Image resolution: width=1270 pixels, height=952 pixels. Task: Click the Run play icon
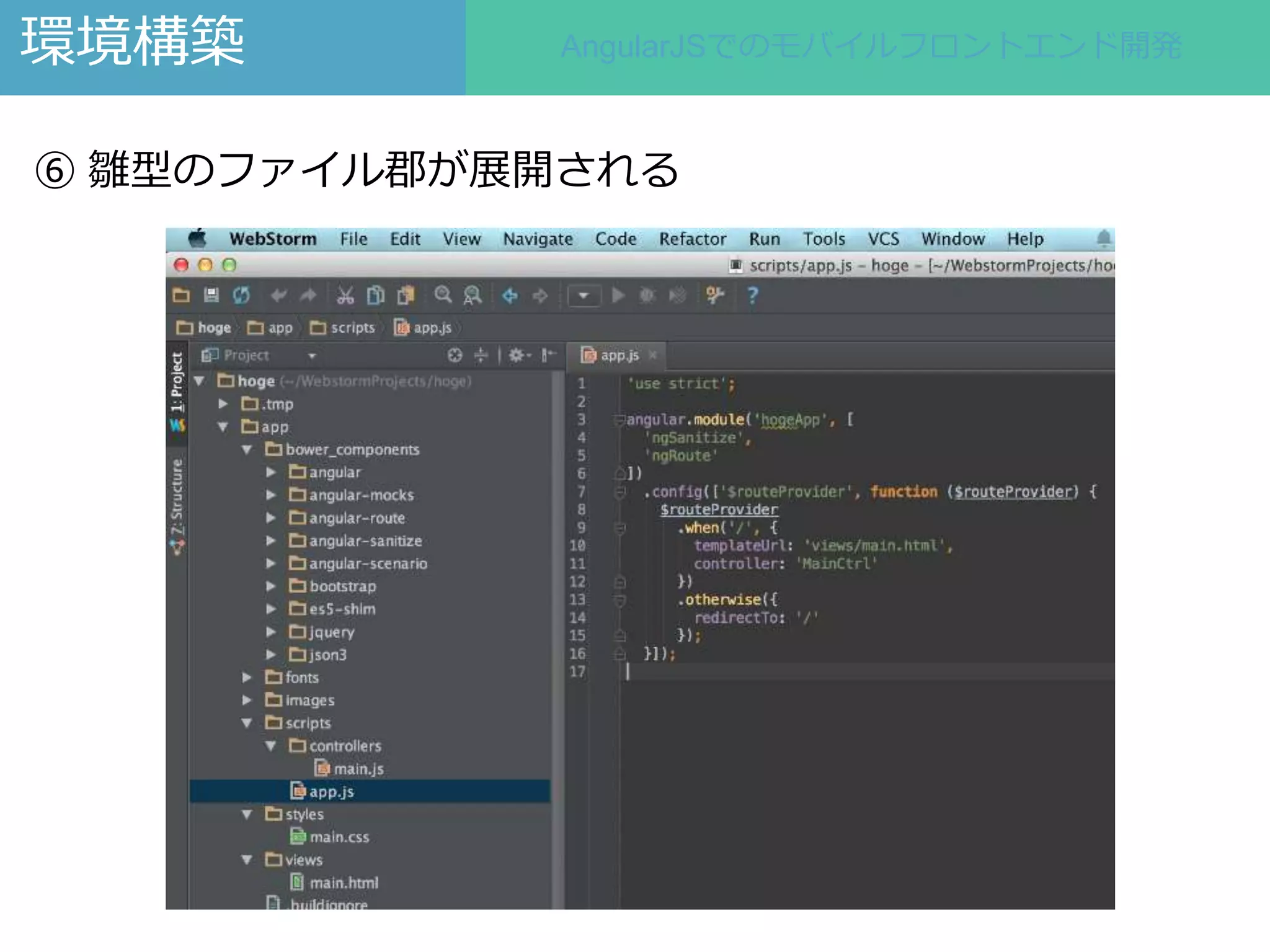(618, 295)
